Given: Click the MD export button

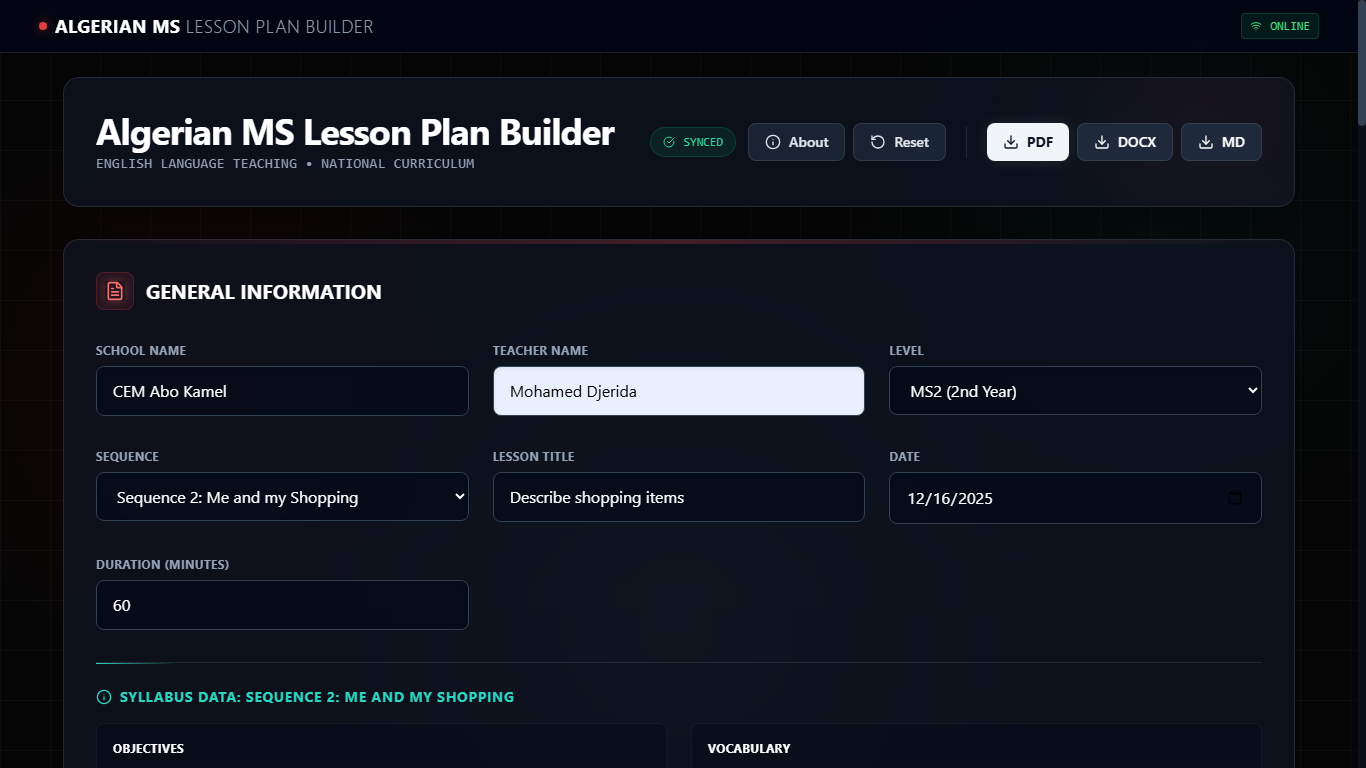Looking at the screenshot, I should pyautogui.click(x=1221, y=142).
